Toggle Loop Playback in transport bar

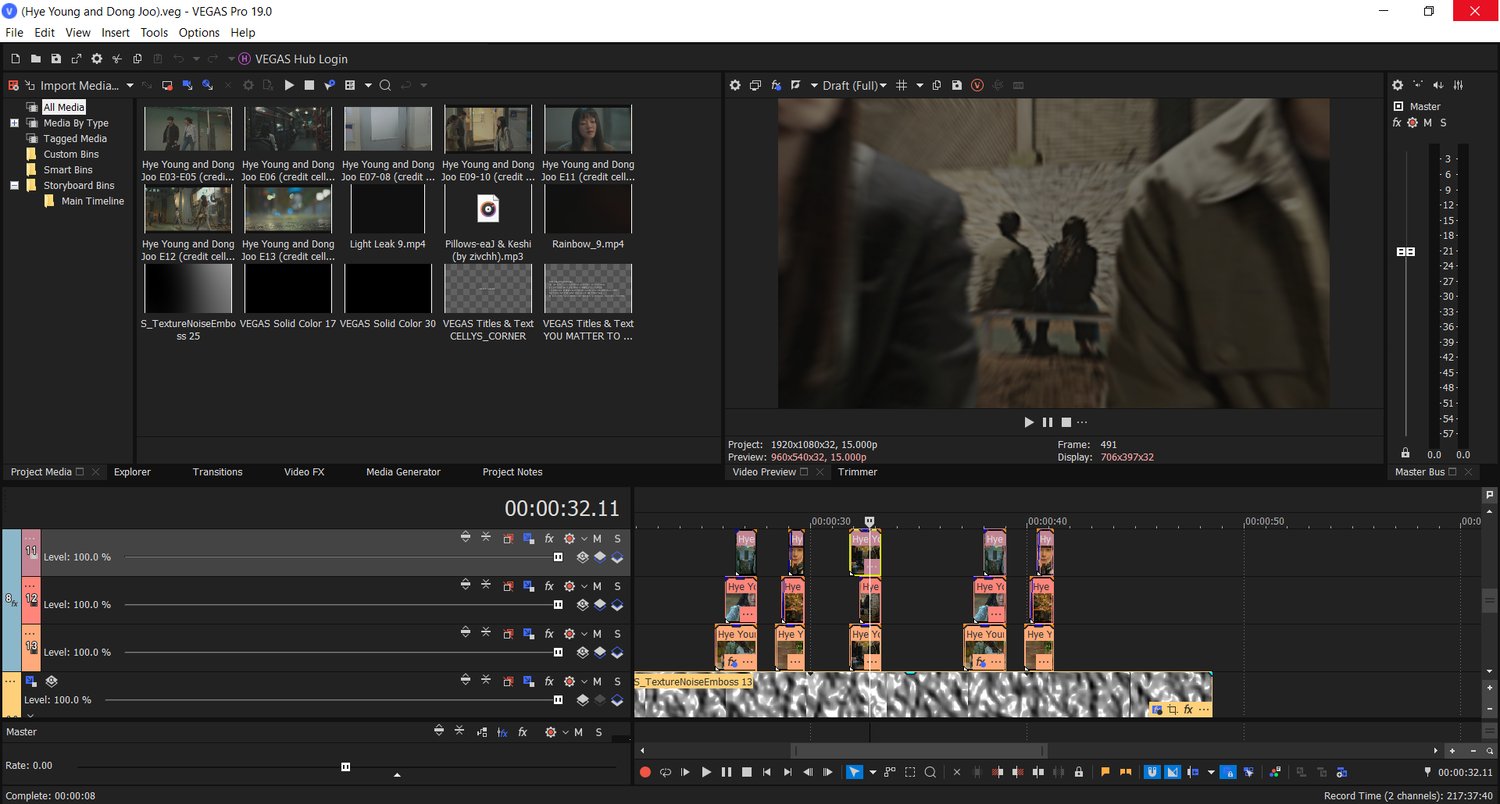coord(665,772)
